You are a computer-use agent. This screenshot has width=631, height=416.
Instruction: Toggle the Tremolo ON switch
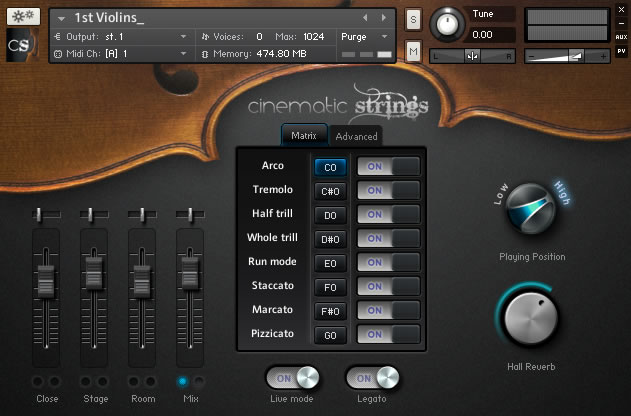point(388,190)
